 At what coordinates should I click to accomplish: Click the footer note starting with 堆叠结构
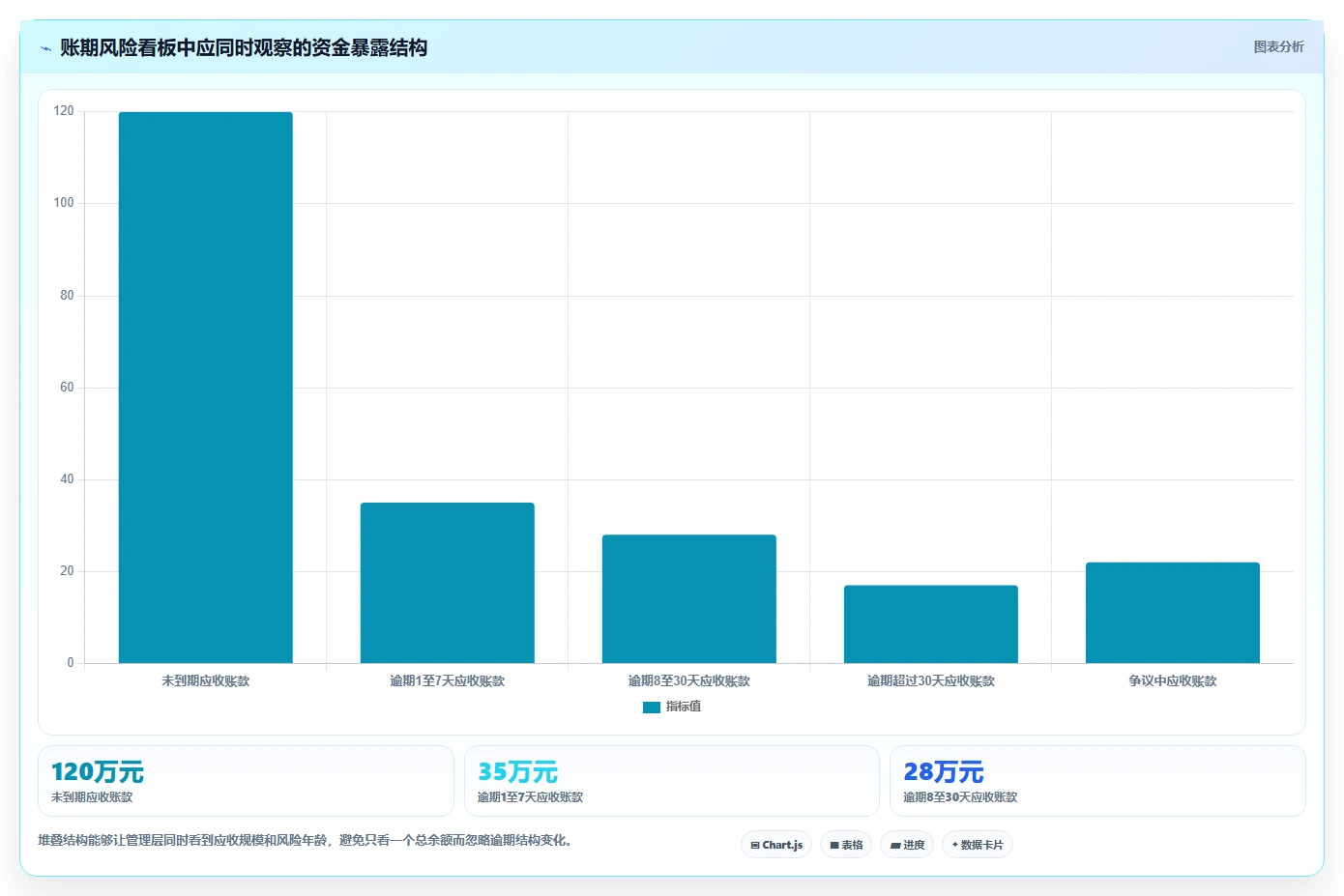tap(307, 840)
